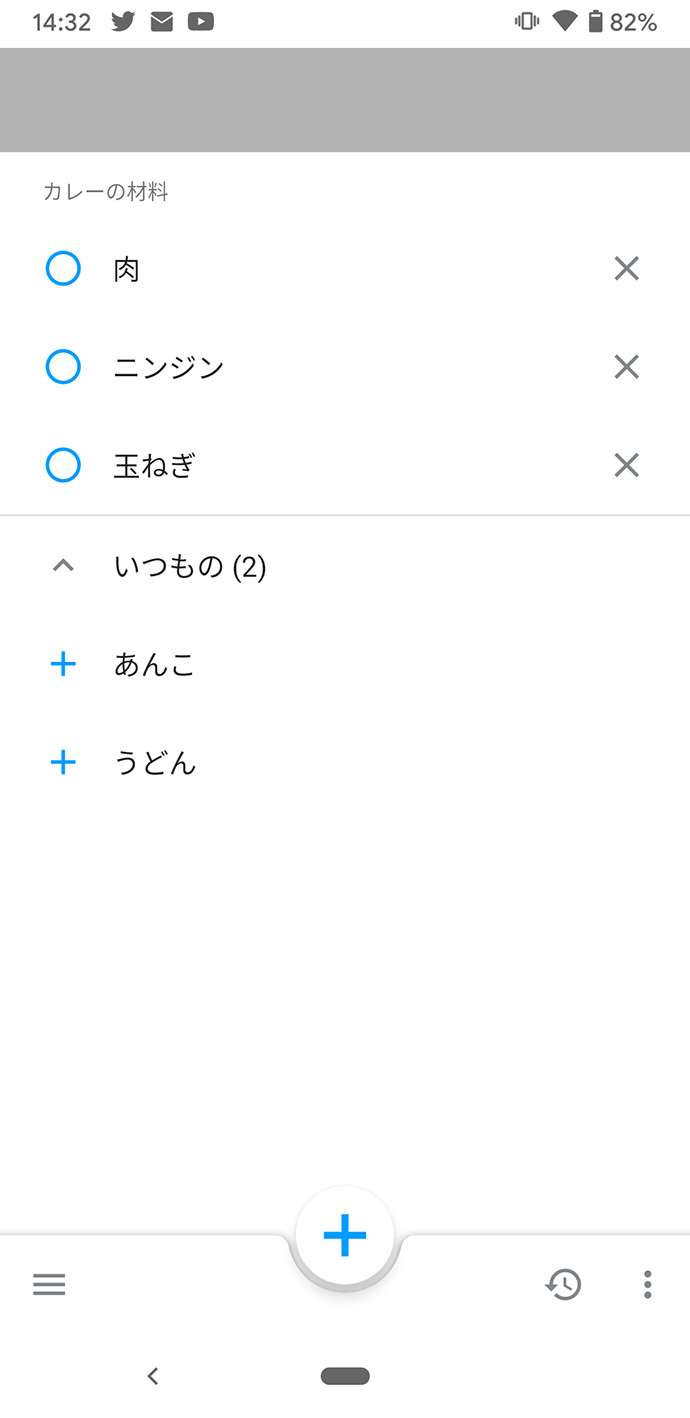Image resolution: width=690 pixels, height=1418 pixels.
Task: Delete ニンジン using its X icon
Action: (x=626, y=367)
